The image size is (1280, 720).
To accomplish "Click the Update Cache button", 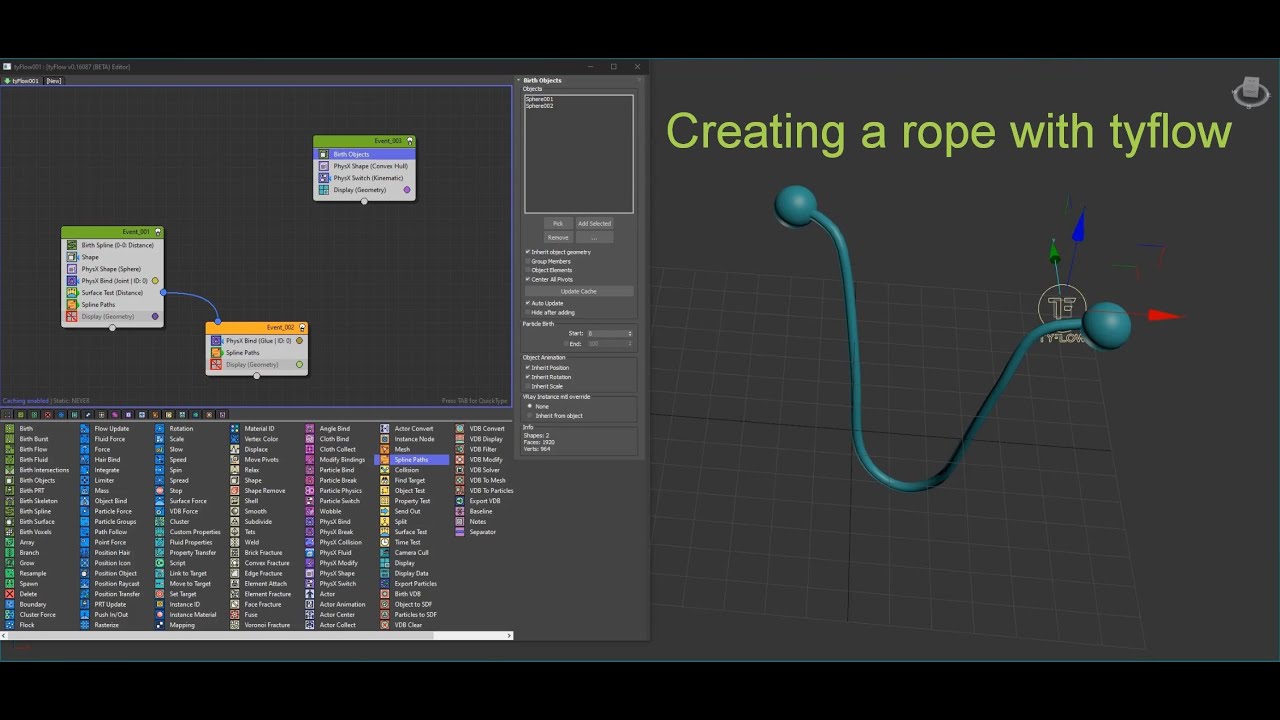I will tap(578, 291).
